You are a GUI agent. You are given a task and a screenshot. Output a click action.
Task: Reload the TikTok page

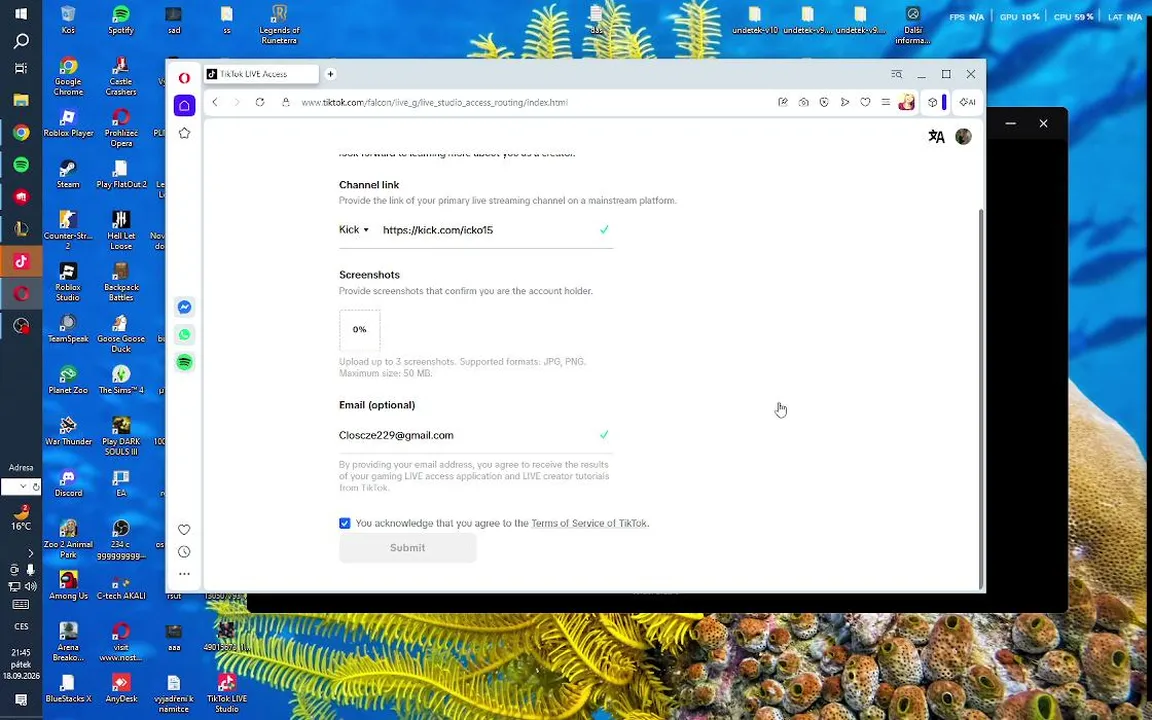pyautogui.click(x=260, y=102)
